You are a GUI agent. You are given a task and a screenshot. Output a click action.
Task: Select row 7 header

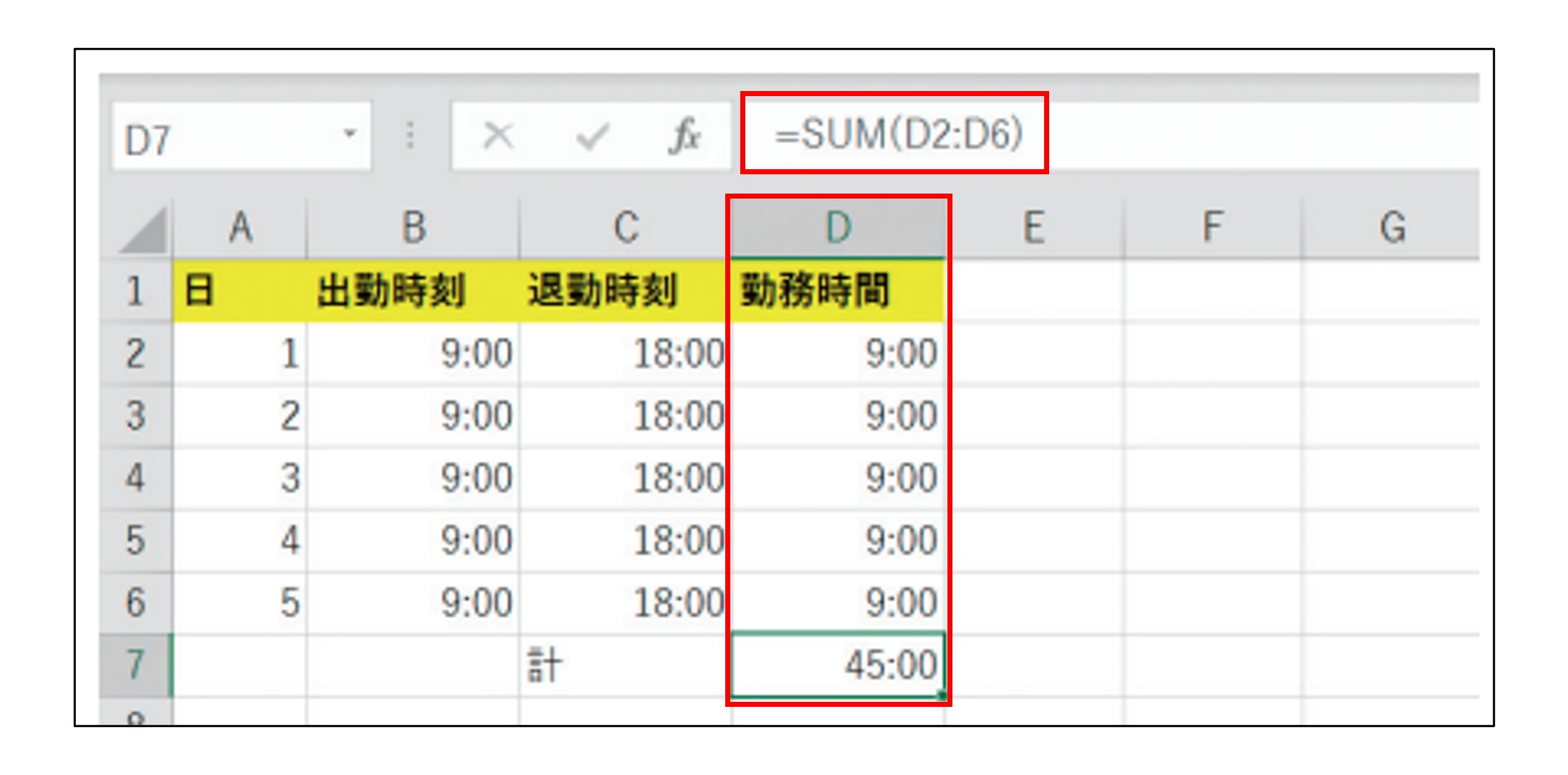click(135, 665)
